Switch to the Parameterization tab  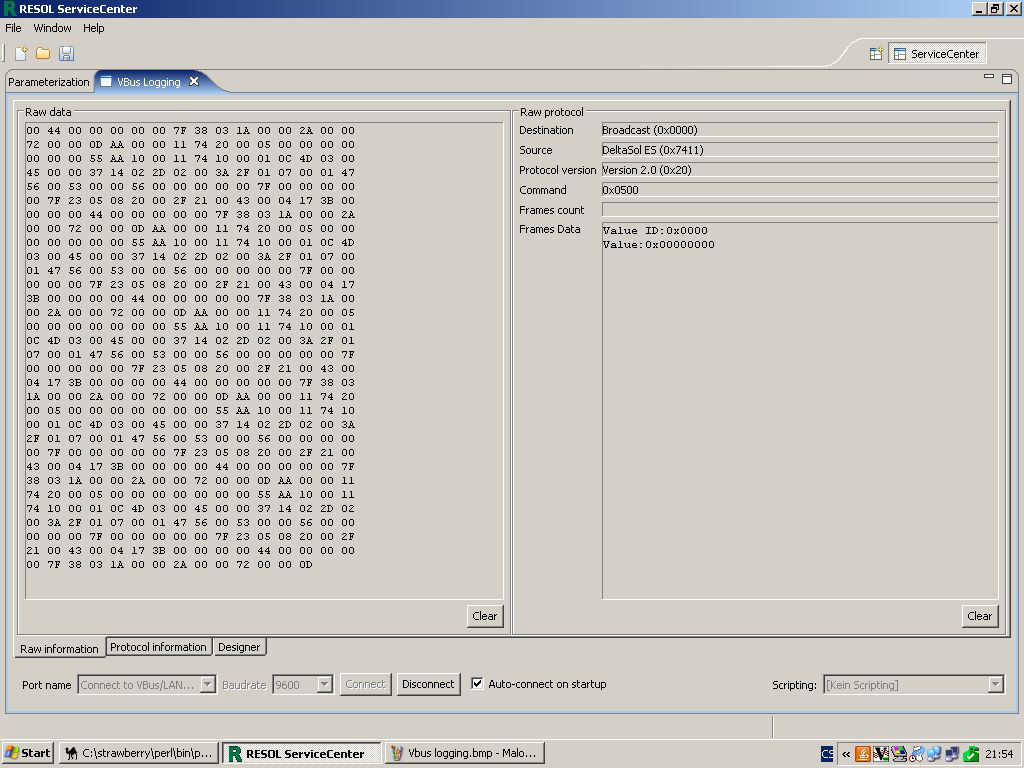coord(49,82)
